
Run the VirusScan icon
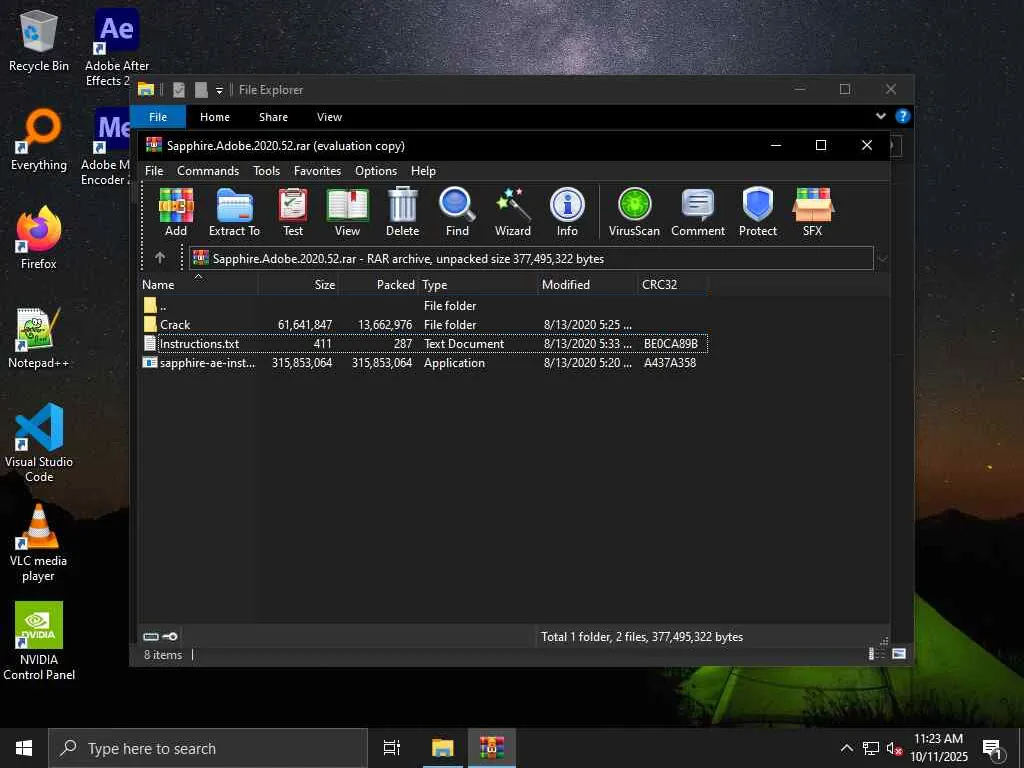(634, 212)
